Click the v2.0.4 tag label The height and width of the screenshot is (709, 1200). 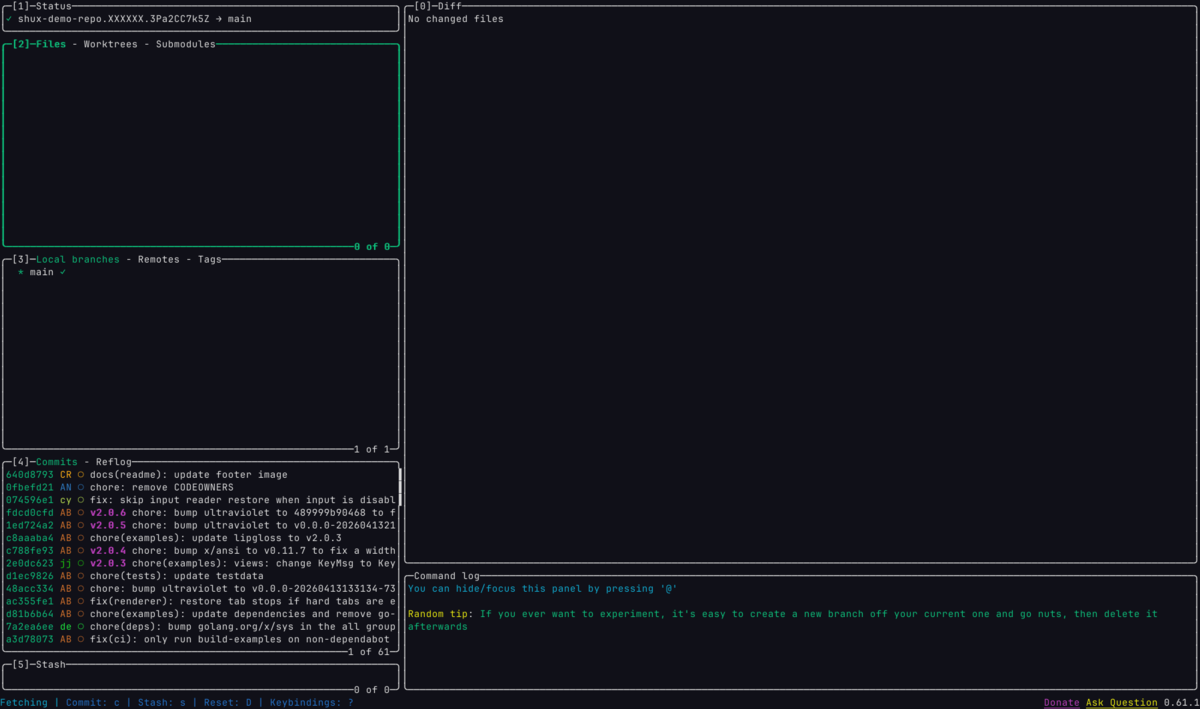point(108,550)
